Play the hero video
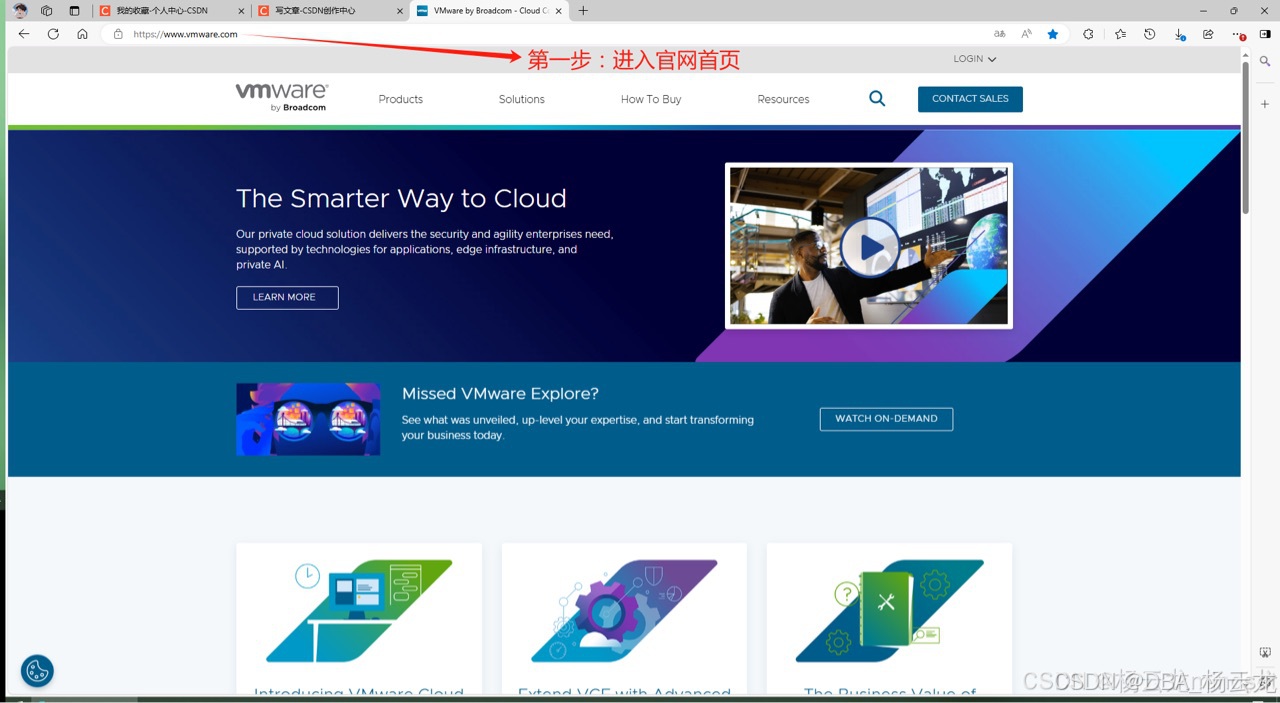Screen dimensions: 1280x703 point(869,247)
